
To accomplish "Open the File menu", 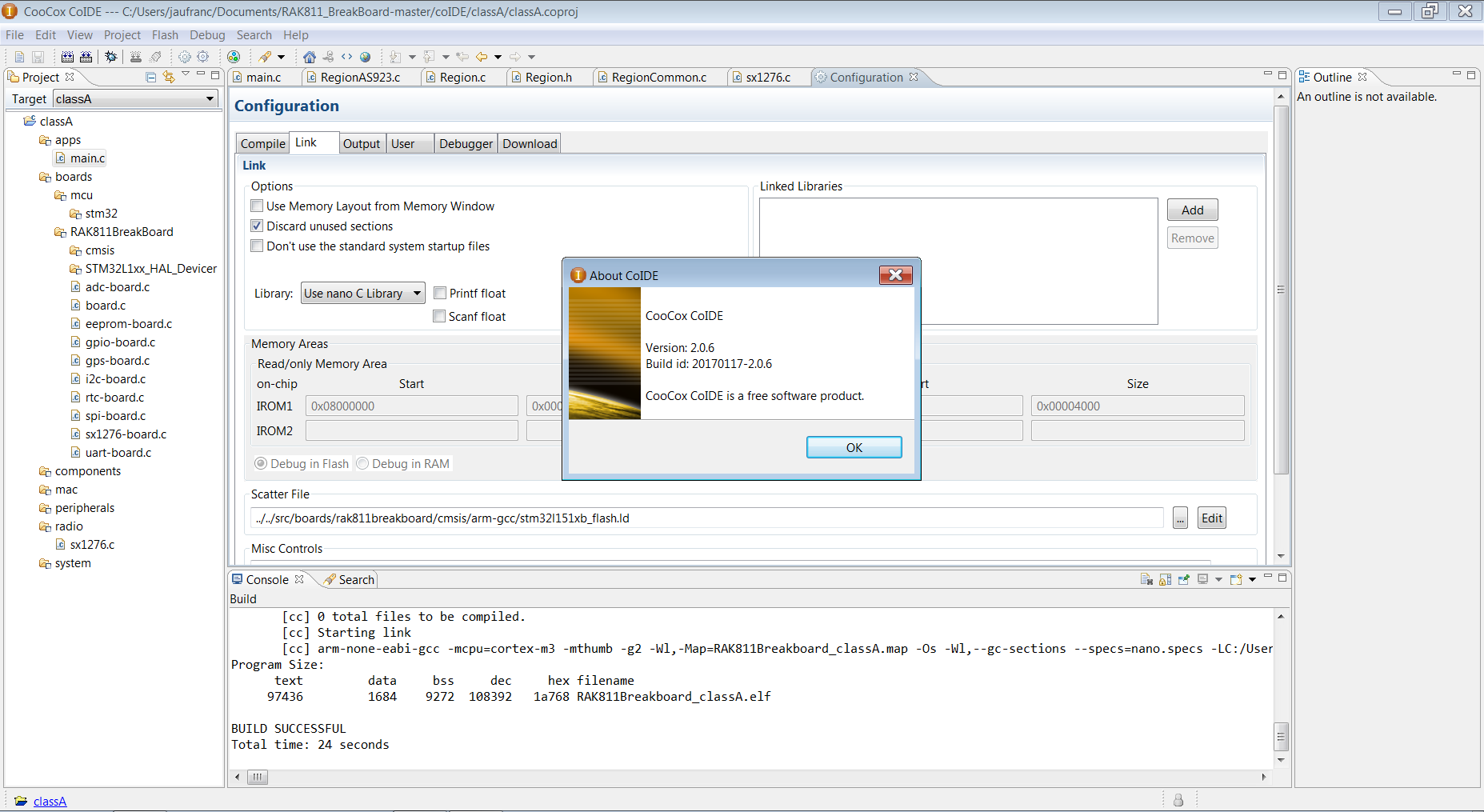I will pos(14,35).
